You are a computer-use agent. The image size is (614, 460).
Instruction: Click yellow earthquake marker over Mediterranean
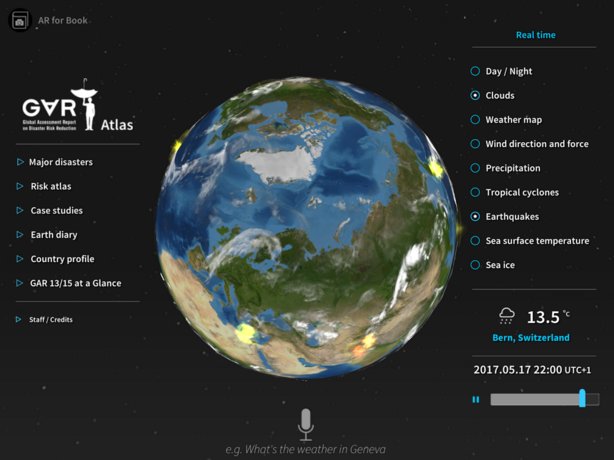[x=246, y=334]
